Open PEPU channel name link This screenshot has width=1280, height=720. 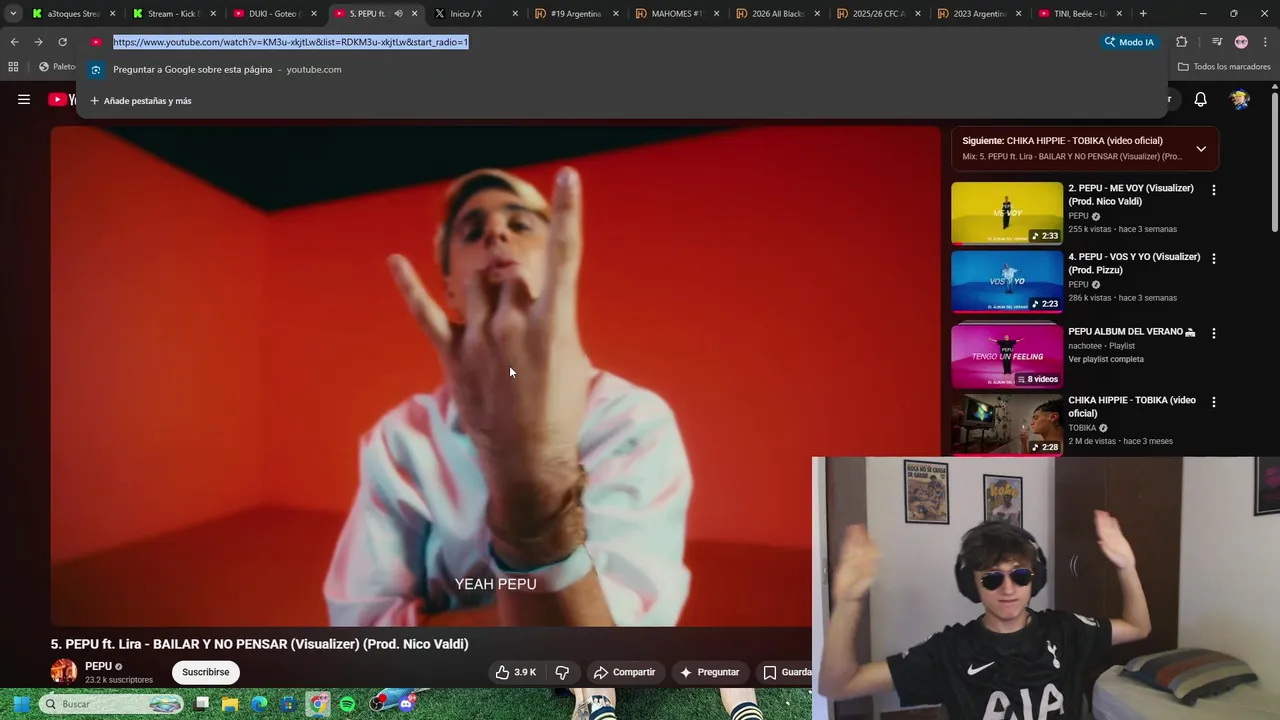pos(98,666)
